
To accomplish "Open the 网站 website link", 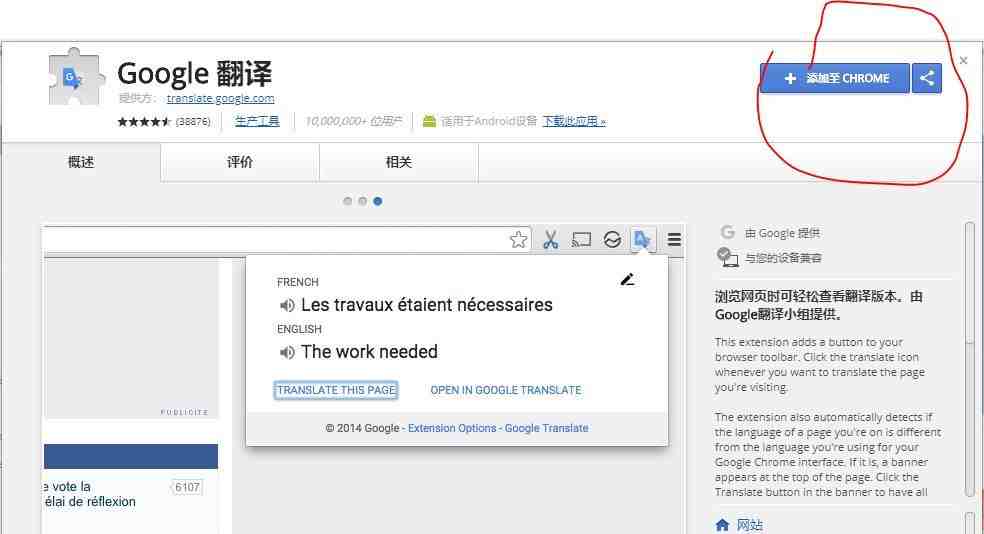I will (750, 525).
